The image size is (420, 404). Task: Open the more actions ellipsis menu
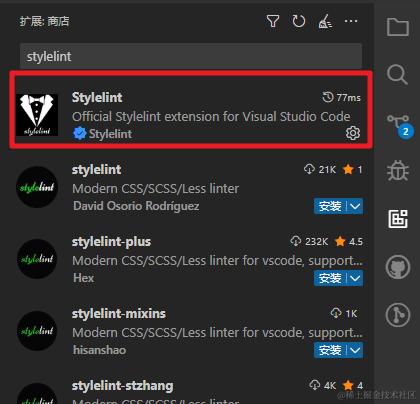click(351, 21)
